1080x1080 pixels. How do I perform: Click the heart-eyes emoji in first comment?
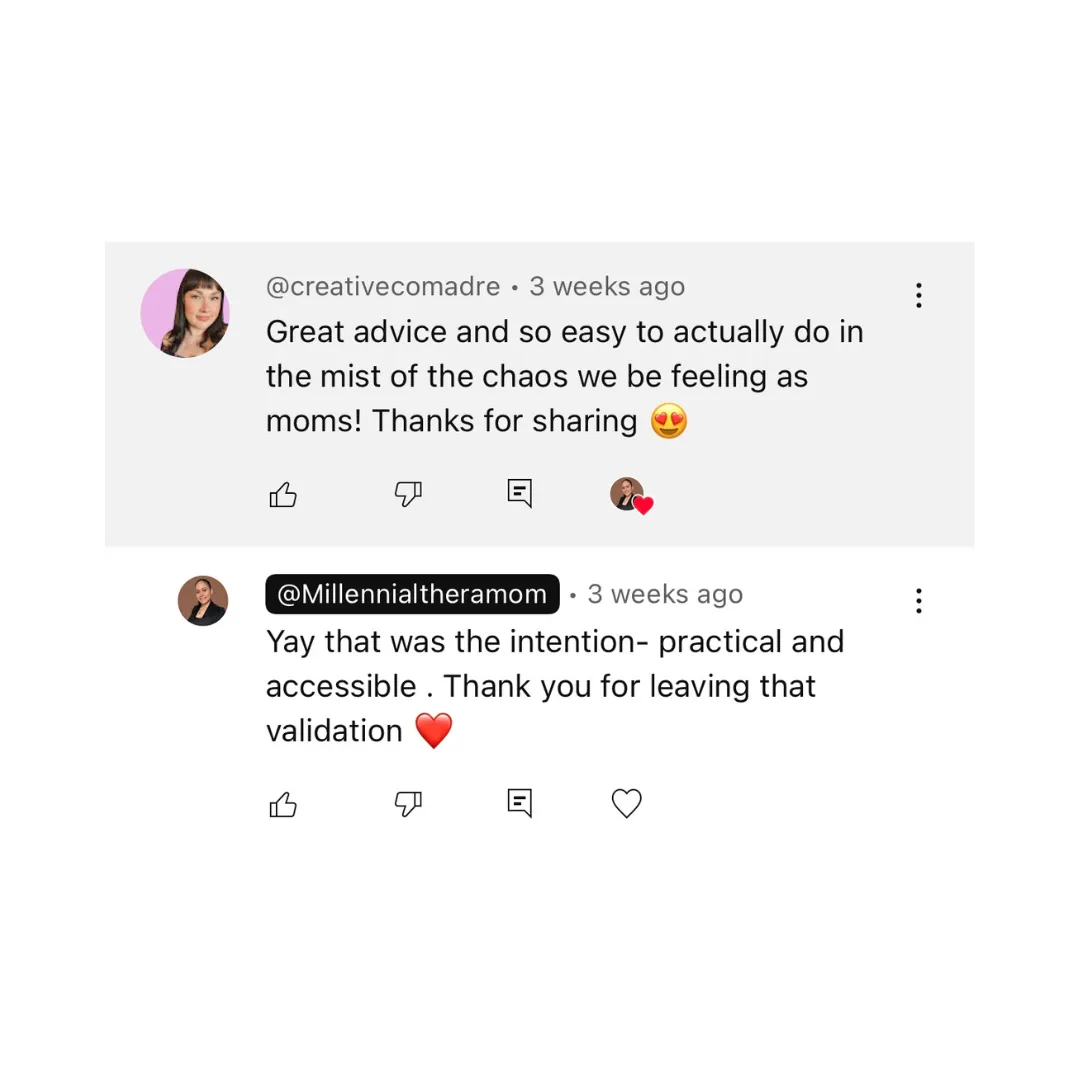point(669,422)
